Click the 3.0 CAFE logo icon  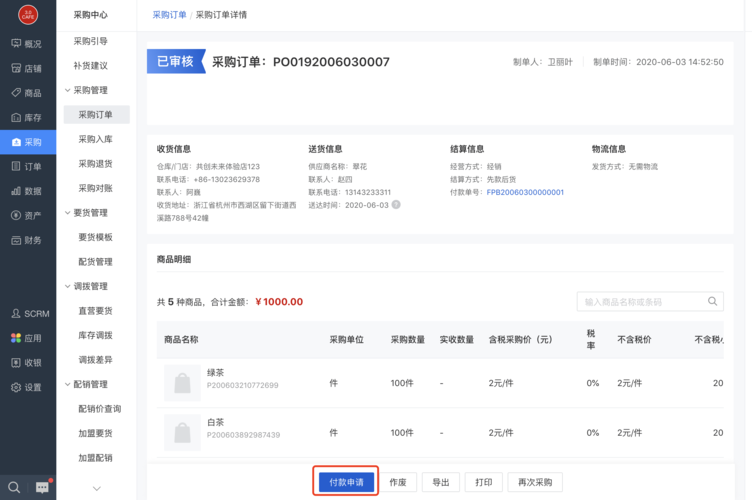coord(28,14)
